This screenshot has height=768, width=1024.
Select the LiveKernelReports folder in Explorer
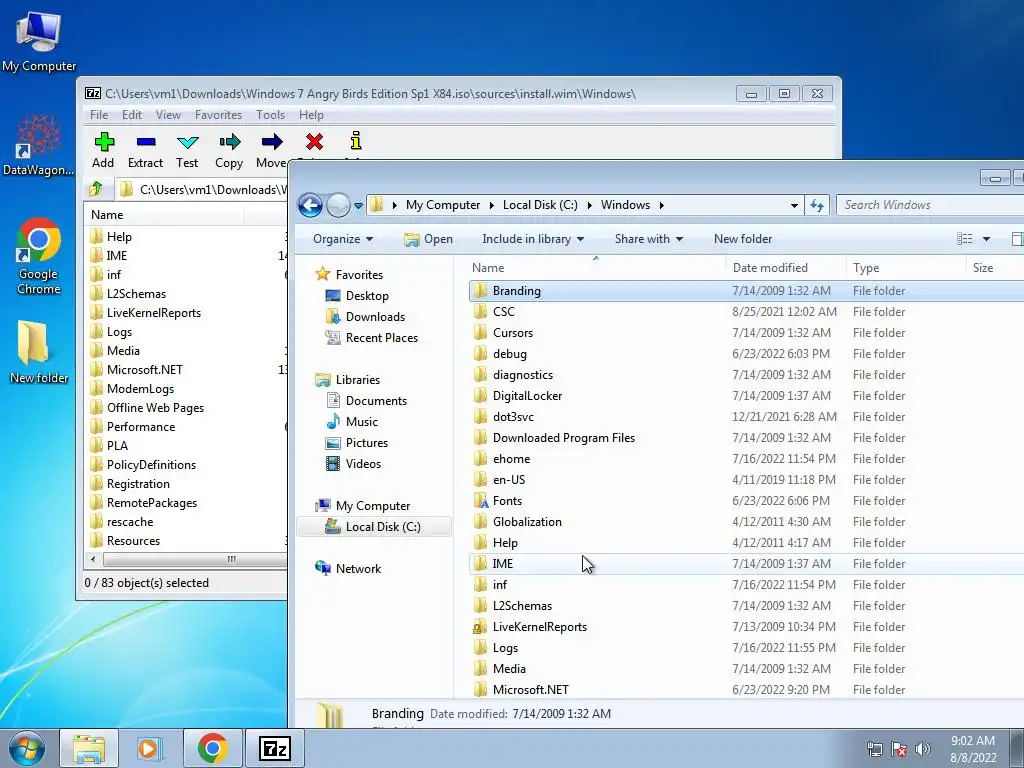[746, 627]
